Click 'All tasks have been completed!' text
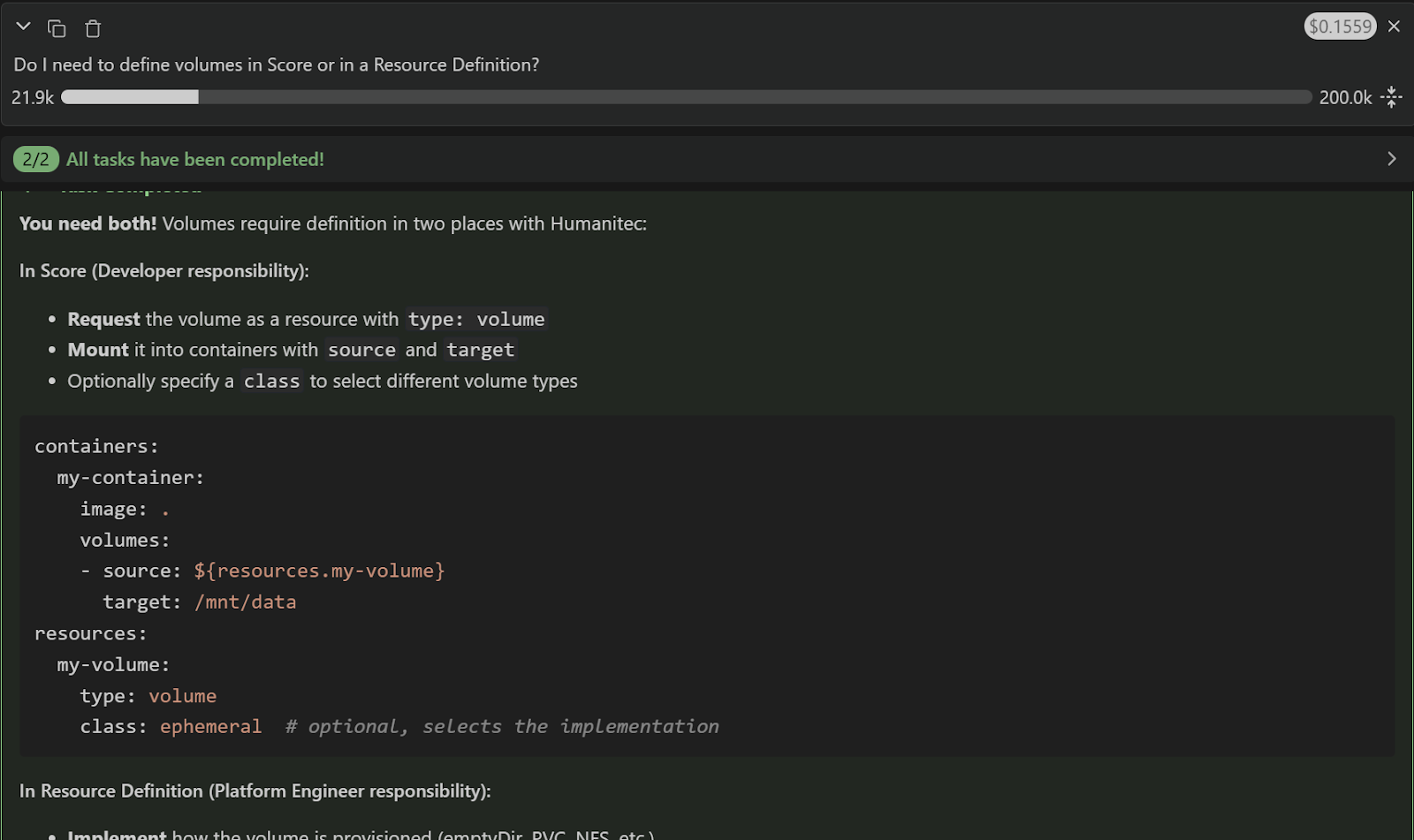Image resolution: width=1414 pixels, height=840 pixels. click(195, 159)
